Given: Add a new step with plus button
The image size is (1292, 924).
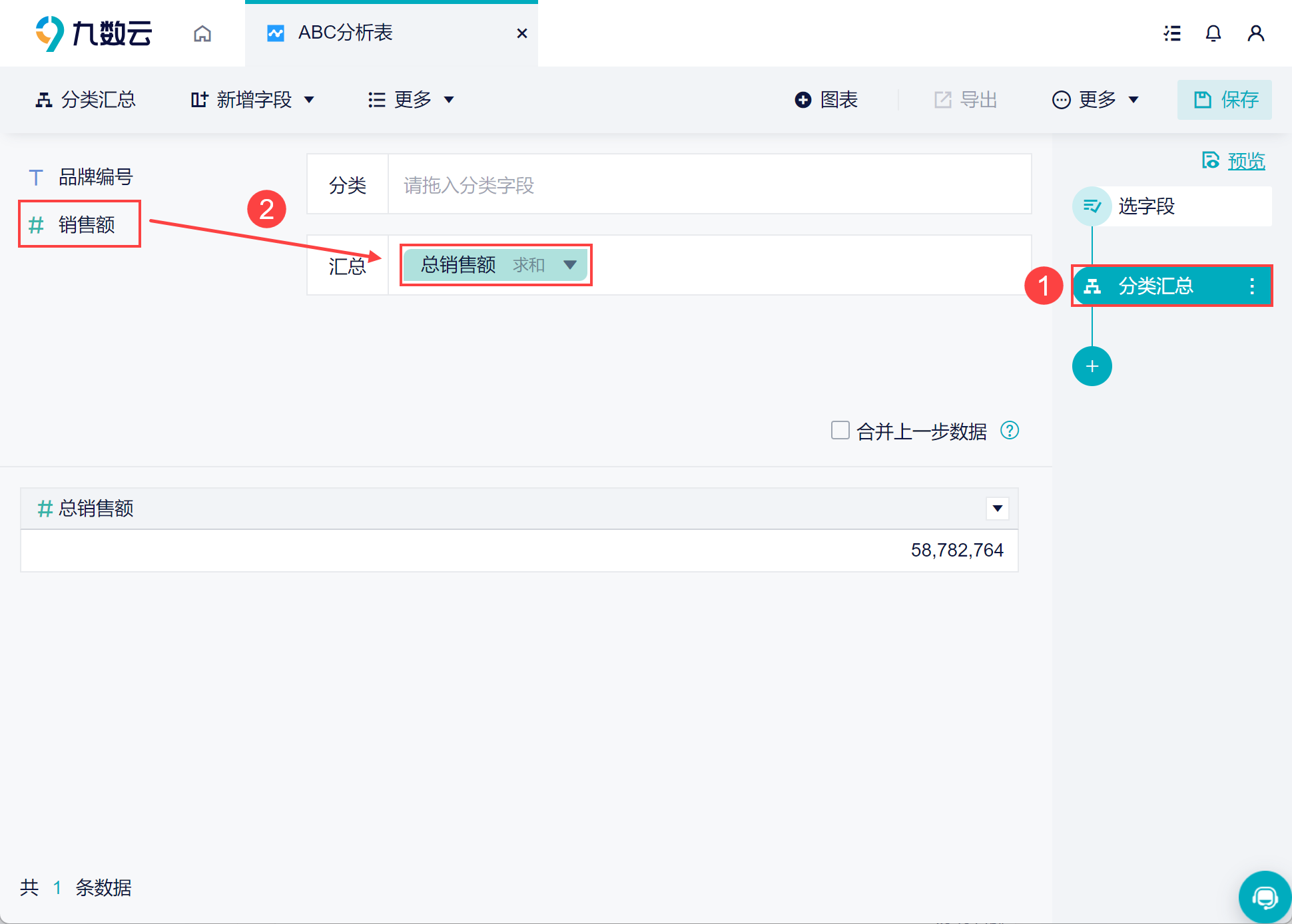Looking at the screenshot, I should [1092, 366].
